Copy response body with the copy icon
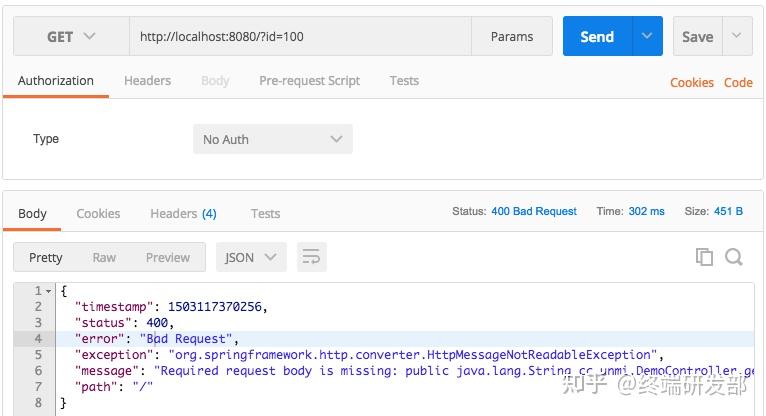Viewport: 766px width, 416px height. [x=704, y=257]
